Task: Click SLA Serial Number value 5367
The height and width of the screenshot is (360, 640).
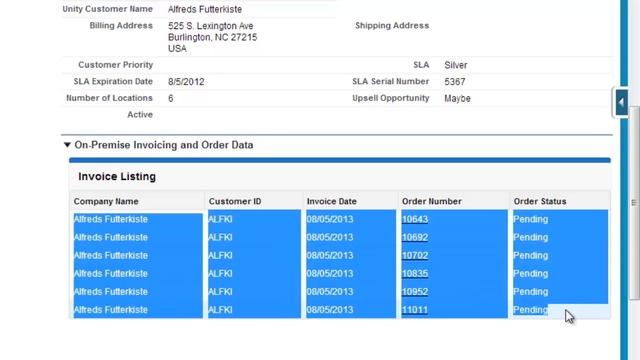Action: click(455, 82)
